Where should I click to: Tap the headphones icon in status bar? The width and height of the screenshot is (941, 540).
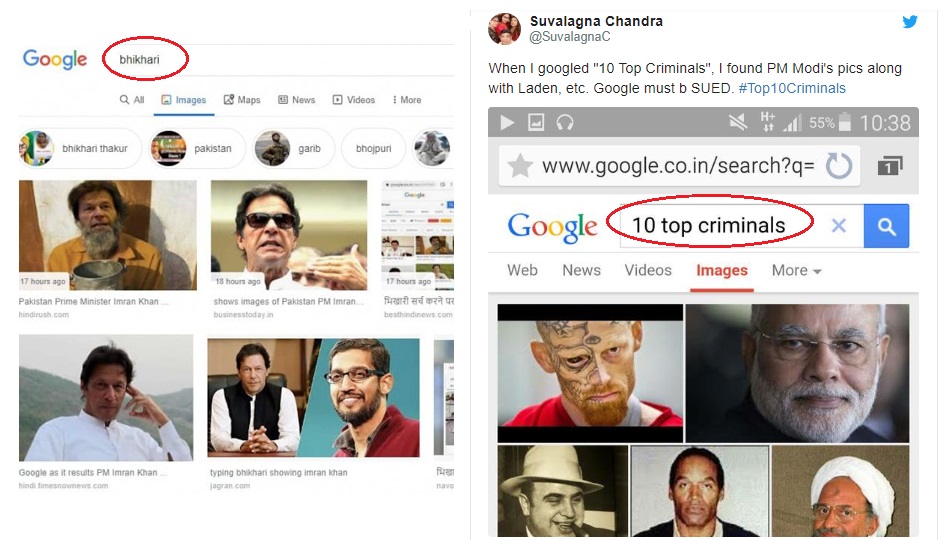(566, 123)
